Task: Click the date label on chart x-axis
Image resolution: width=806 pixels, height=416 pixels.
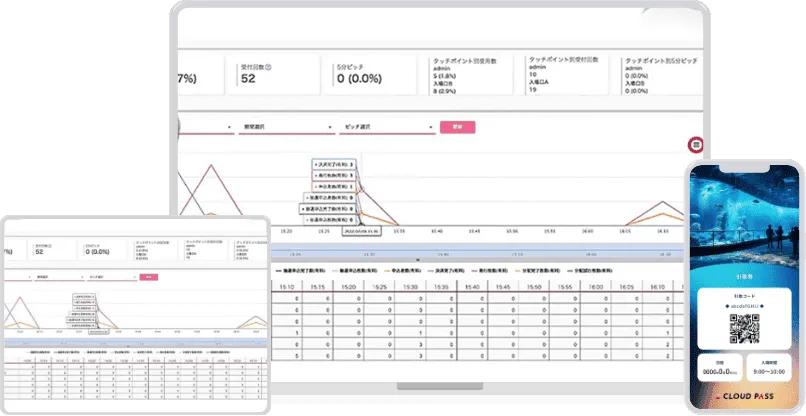Action: click(x=360, y=231)
